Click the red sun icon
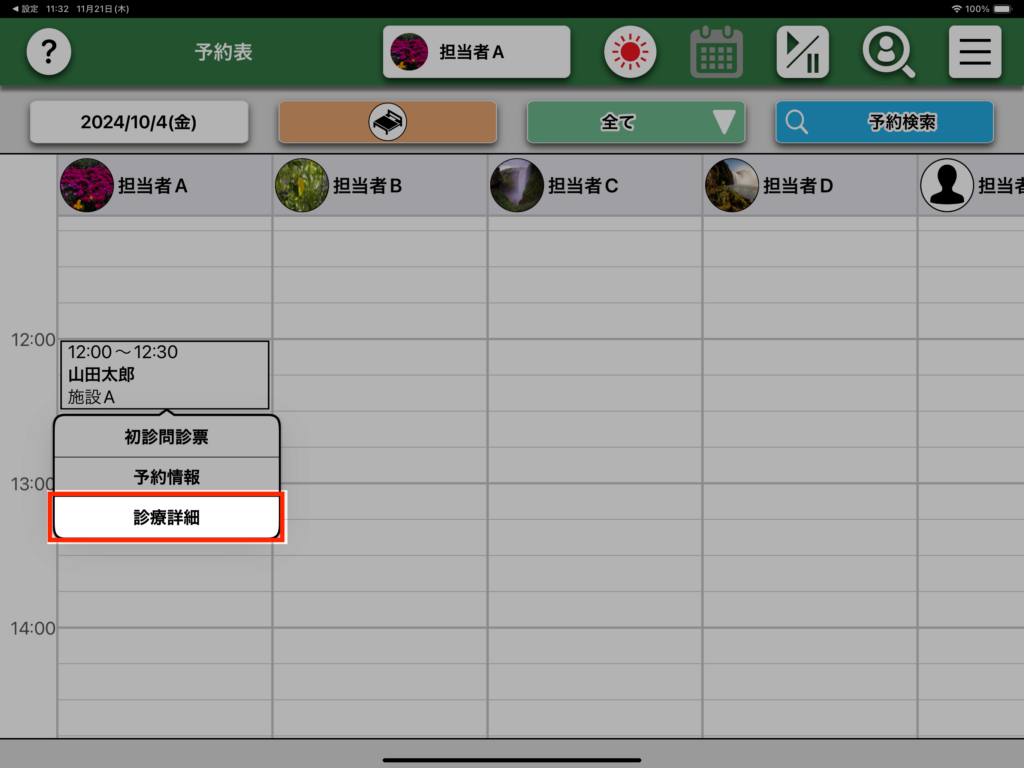Image resolution: width=1024 pixels, height=768 pixels. point(630,52)
